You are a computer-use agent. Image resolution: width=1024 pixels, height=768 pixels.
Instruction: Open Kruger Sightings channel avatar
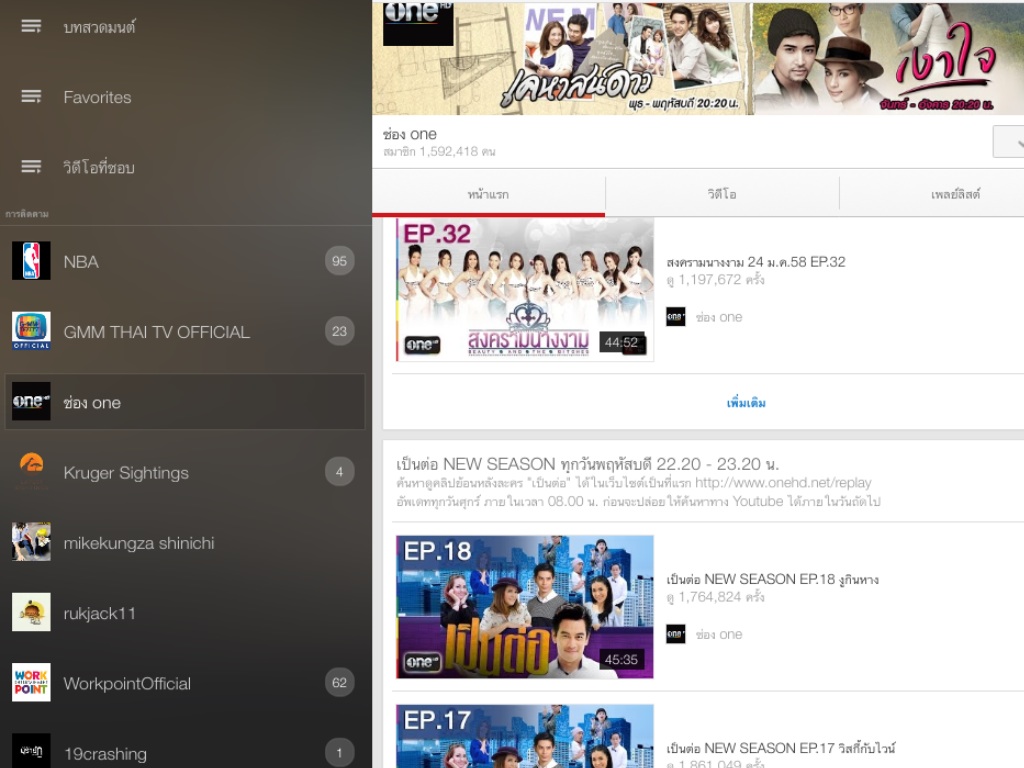click(31, 472)
